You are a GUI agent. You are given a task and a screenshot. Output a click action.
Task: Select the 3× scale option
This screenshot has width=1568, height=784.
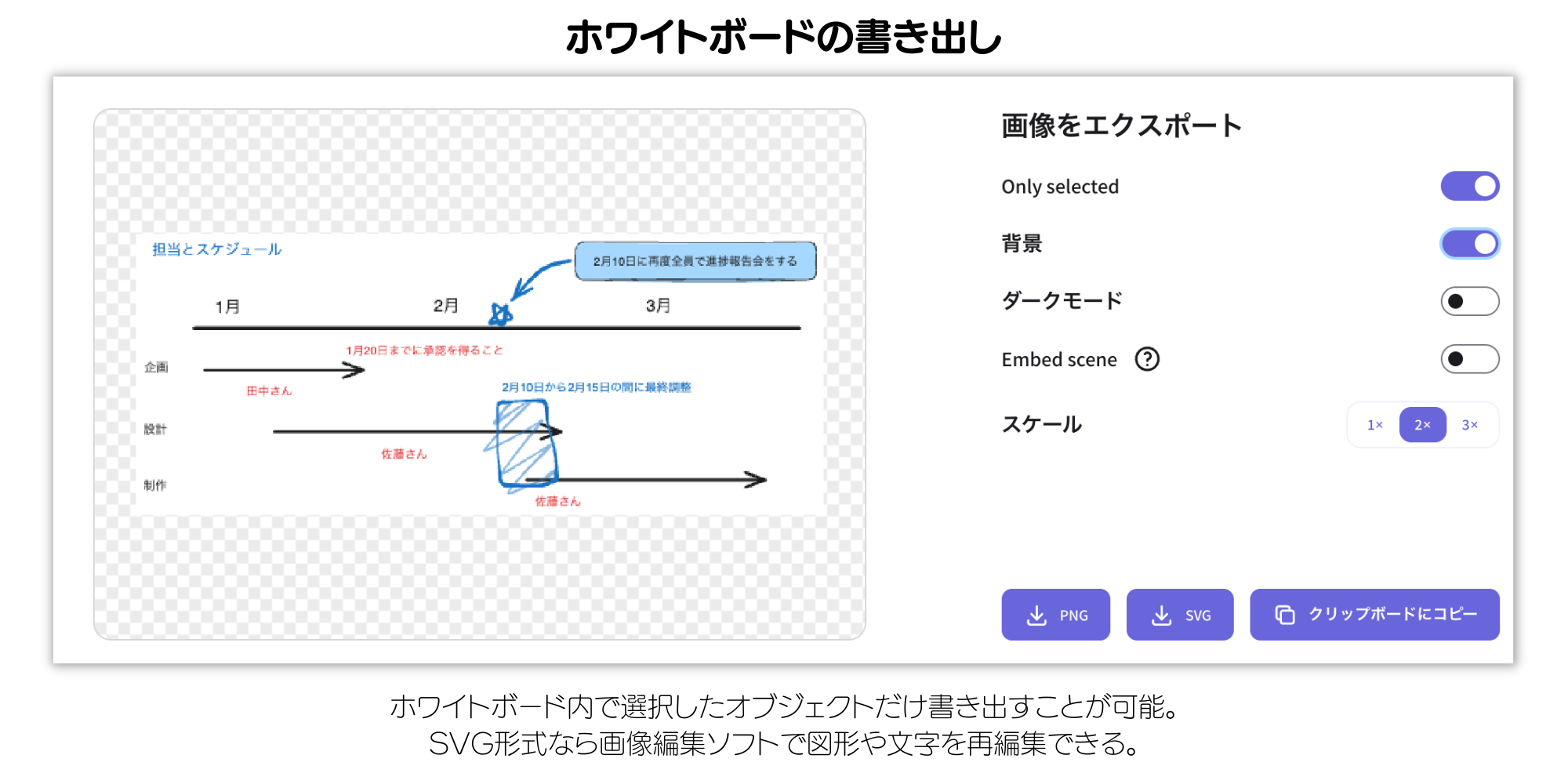(1470, 424)
